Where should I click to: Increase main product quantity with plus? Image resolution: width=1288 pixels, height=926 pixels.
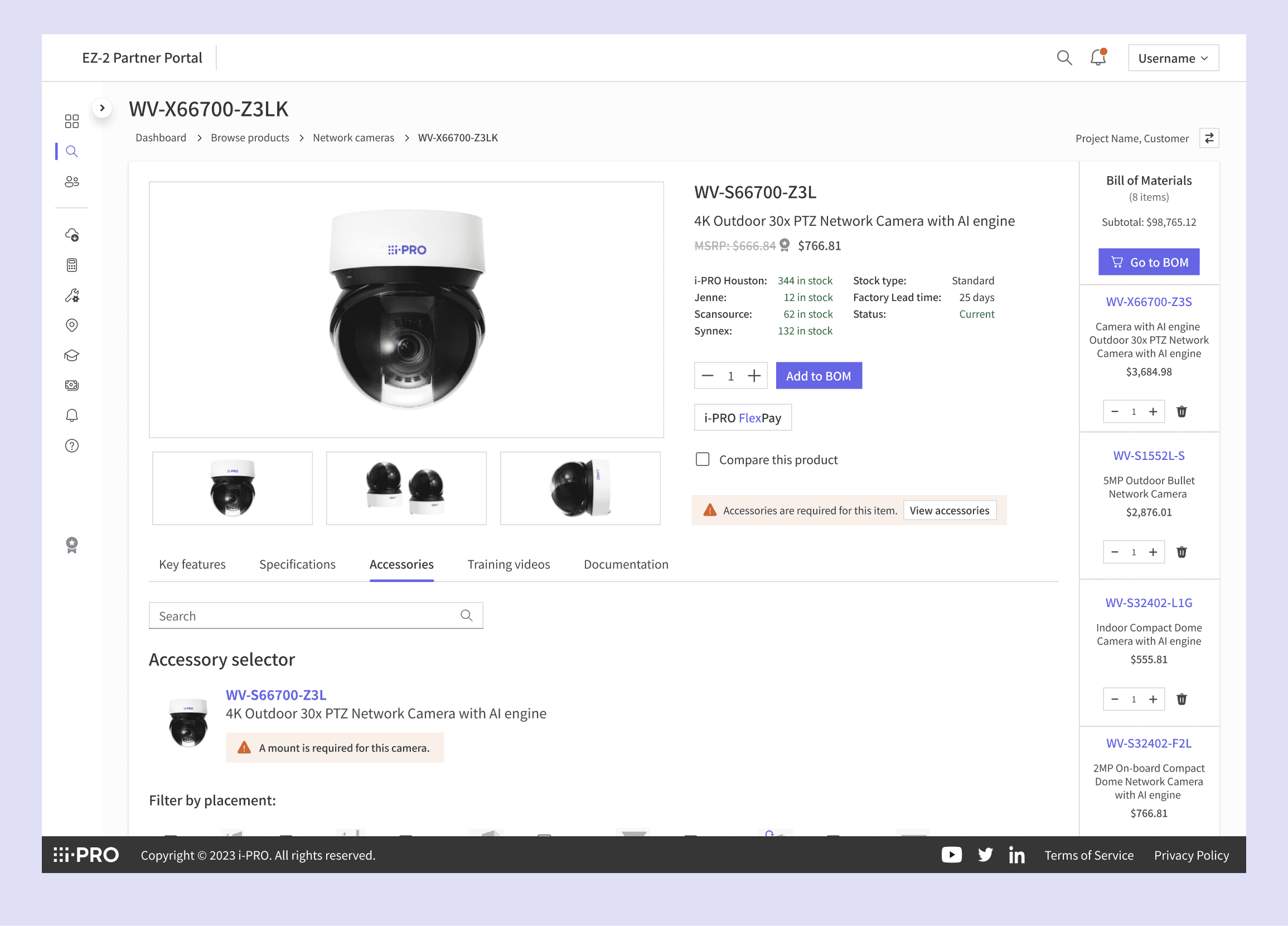754,376
